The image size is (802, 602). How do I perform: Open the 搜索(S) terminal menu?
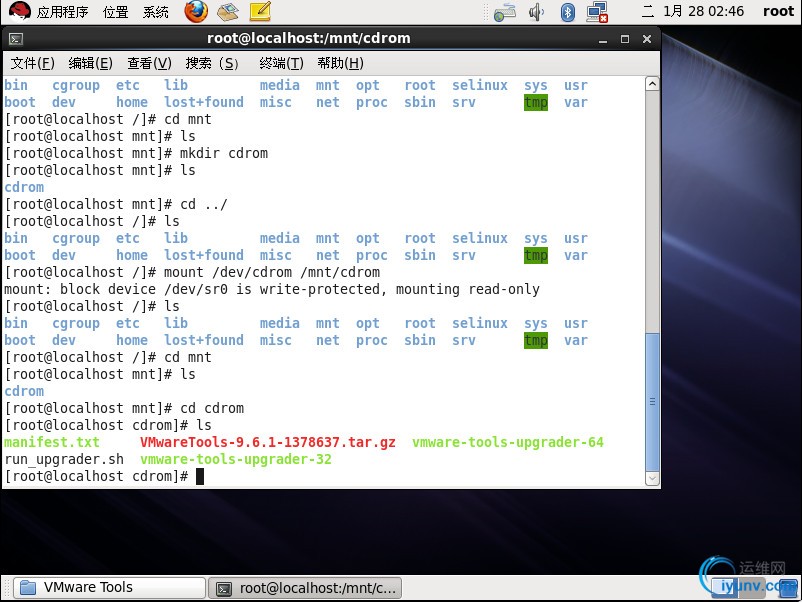pyautogui.click(x=212, y=63)
